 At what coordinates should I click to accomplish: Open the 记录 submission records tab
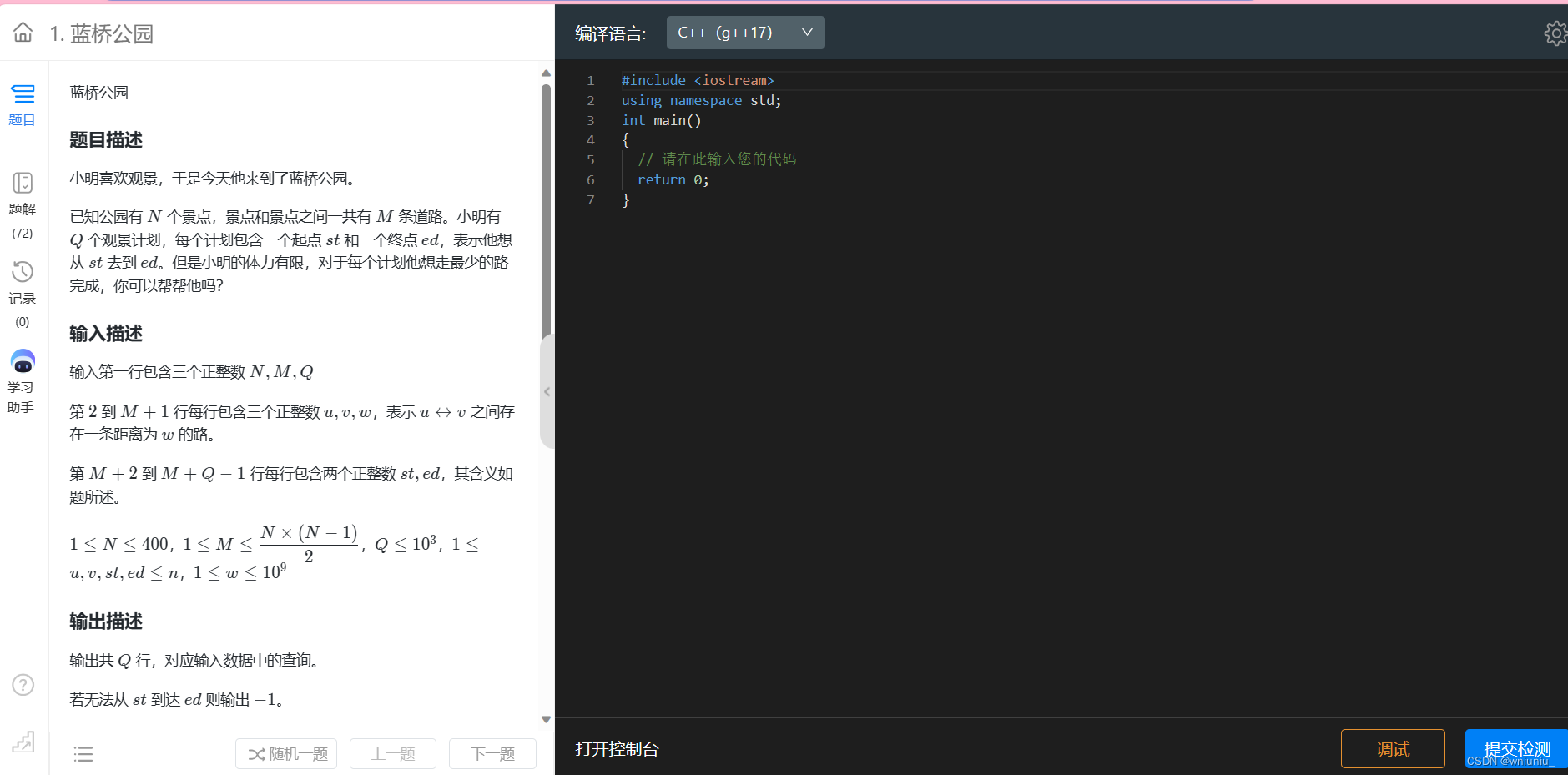[23, 294]
